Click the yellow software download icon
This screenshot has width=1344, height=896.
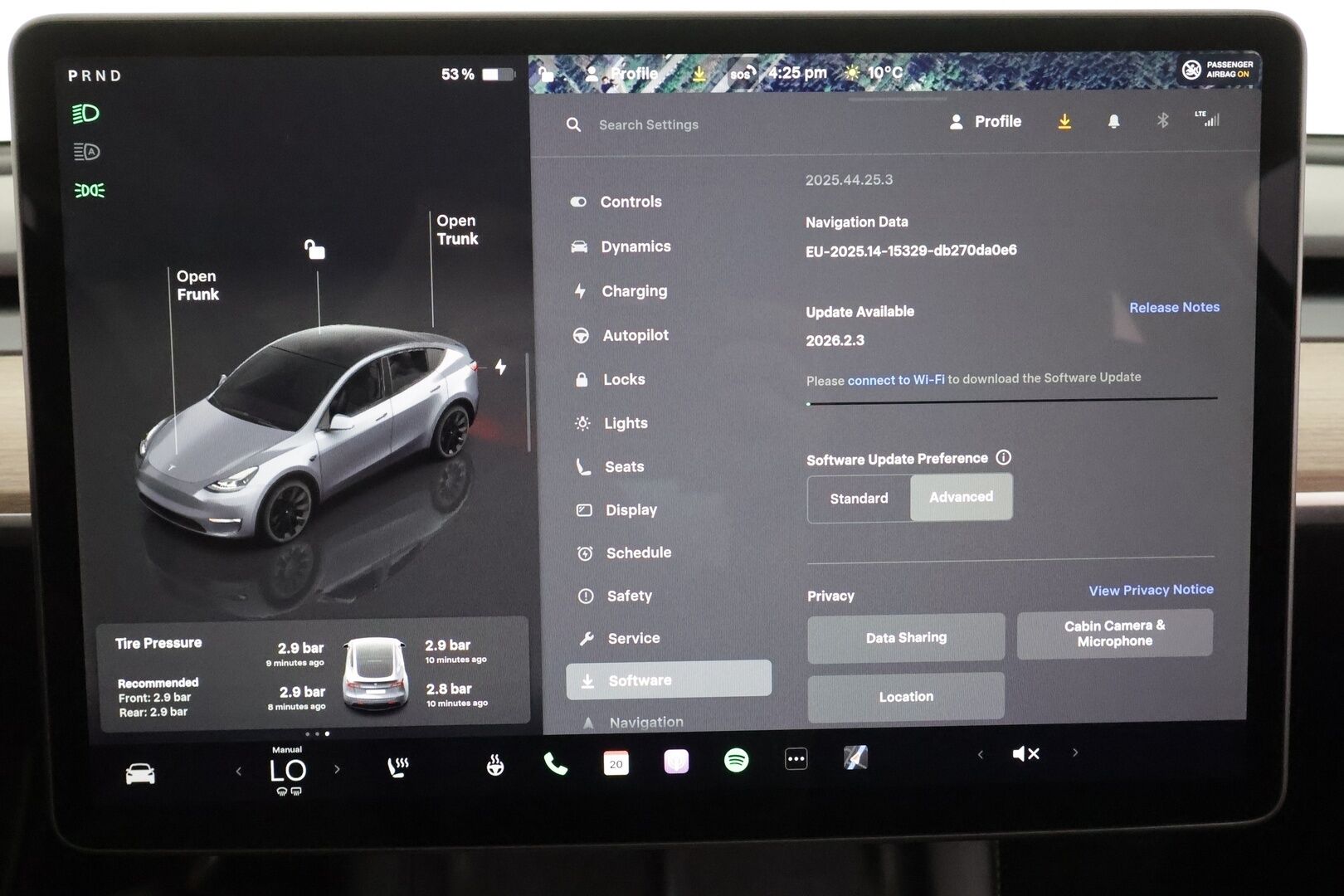click(x=1064, y=121)
